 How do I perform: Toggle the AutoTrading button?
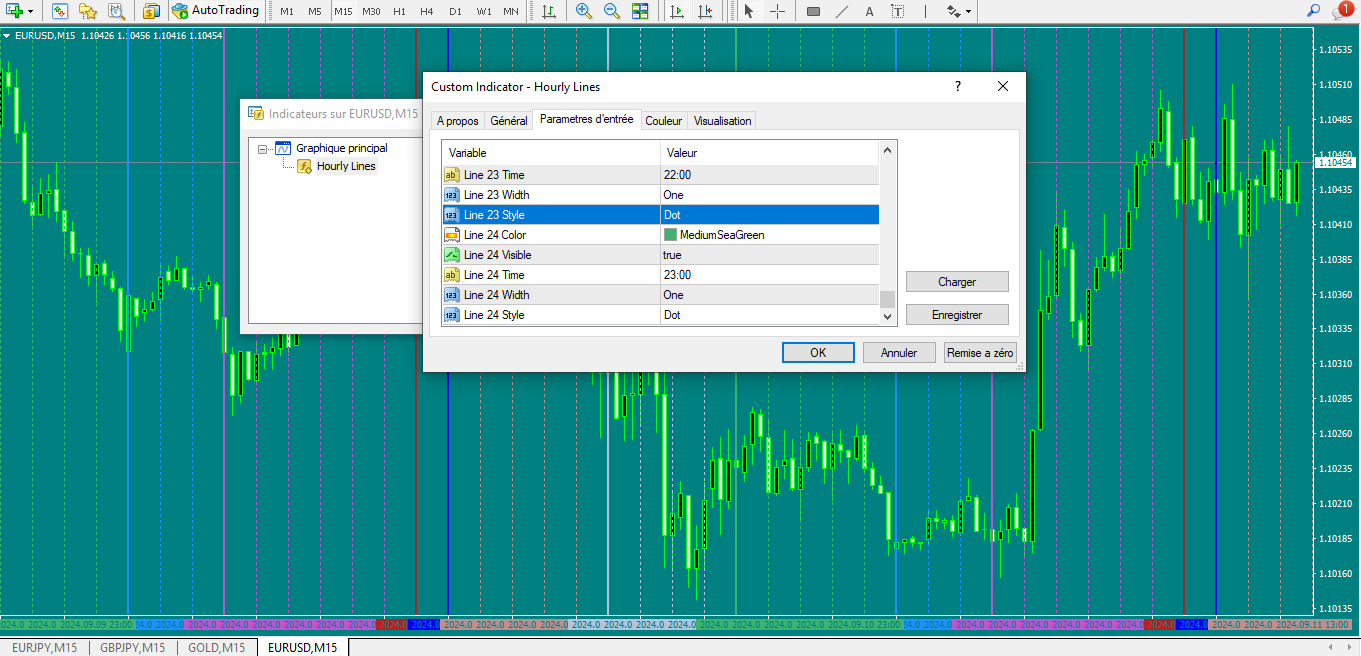[214, 11]
